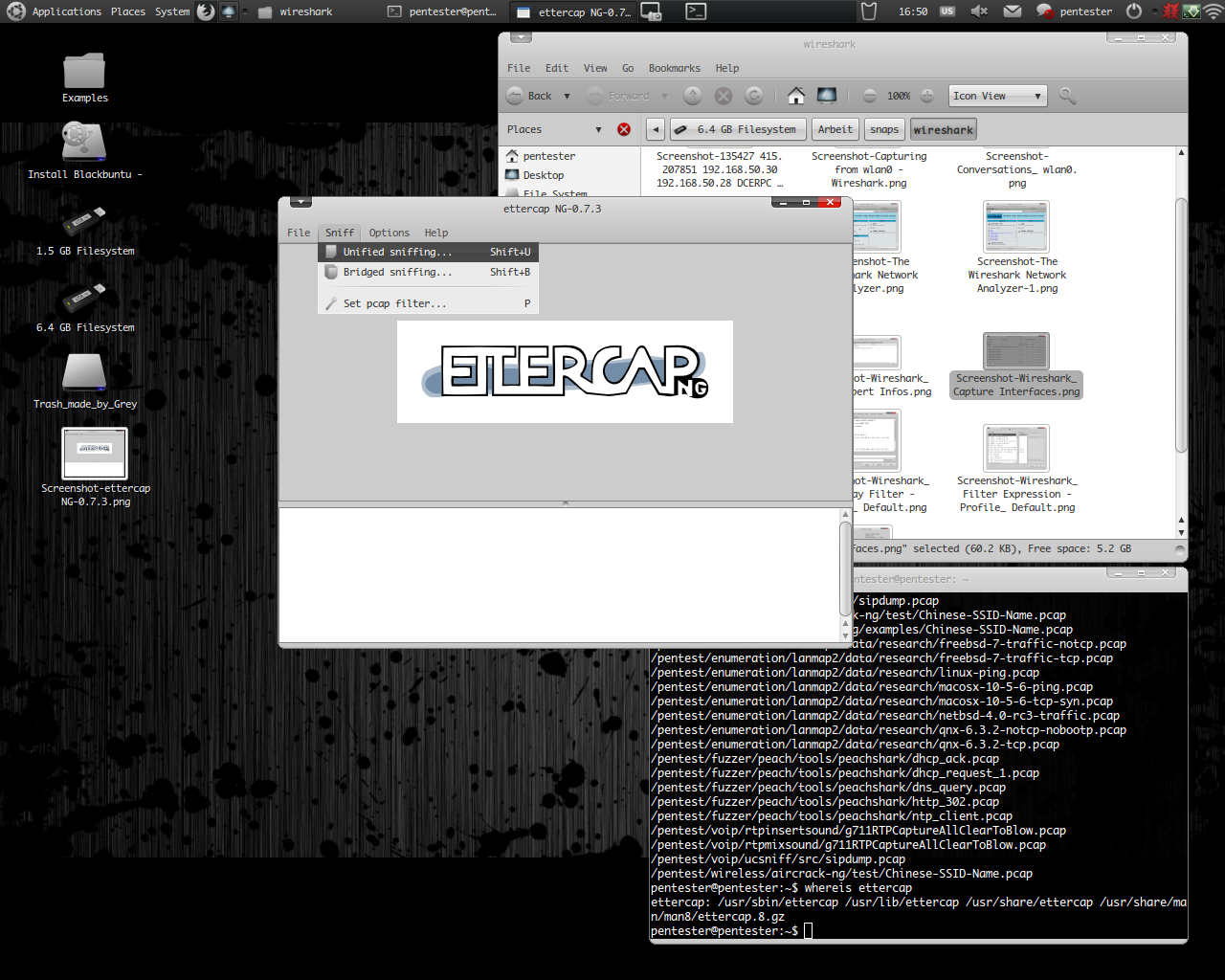
Task: Click the power button icon in panel
Action: 1134,11
